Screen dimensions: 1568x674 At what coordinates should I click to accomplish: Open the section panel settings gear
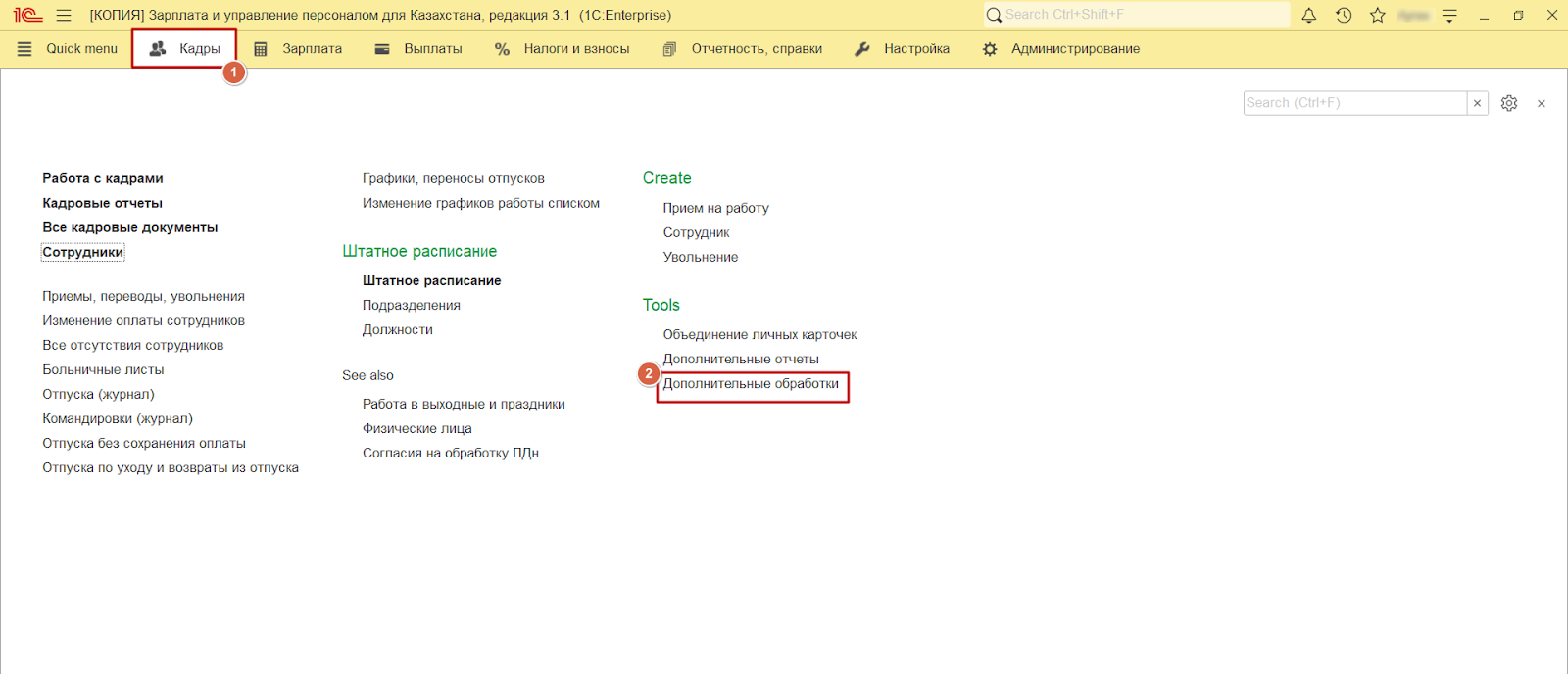pyautogui.click(x=1509, y=103)
